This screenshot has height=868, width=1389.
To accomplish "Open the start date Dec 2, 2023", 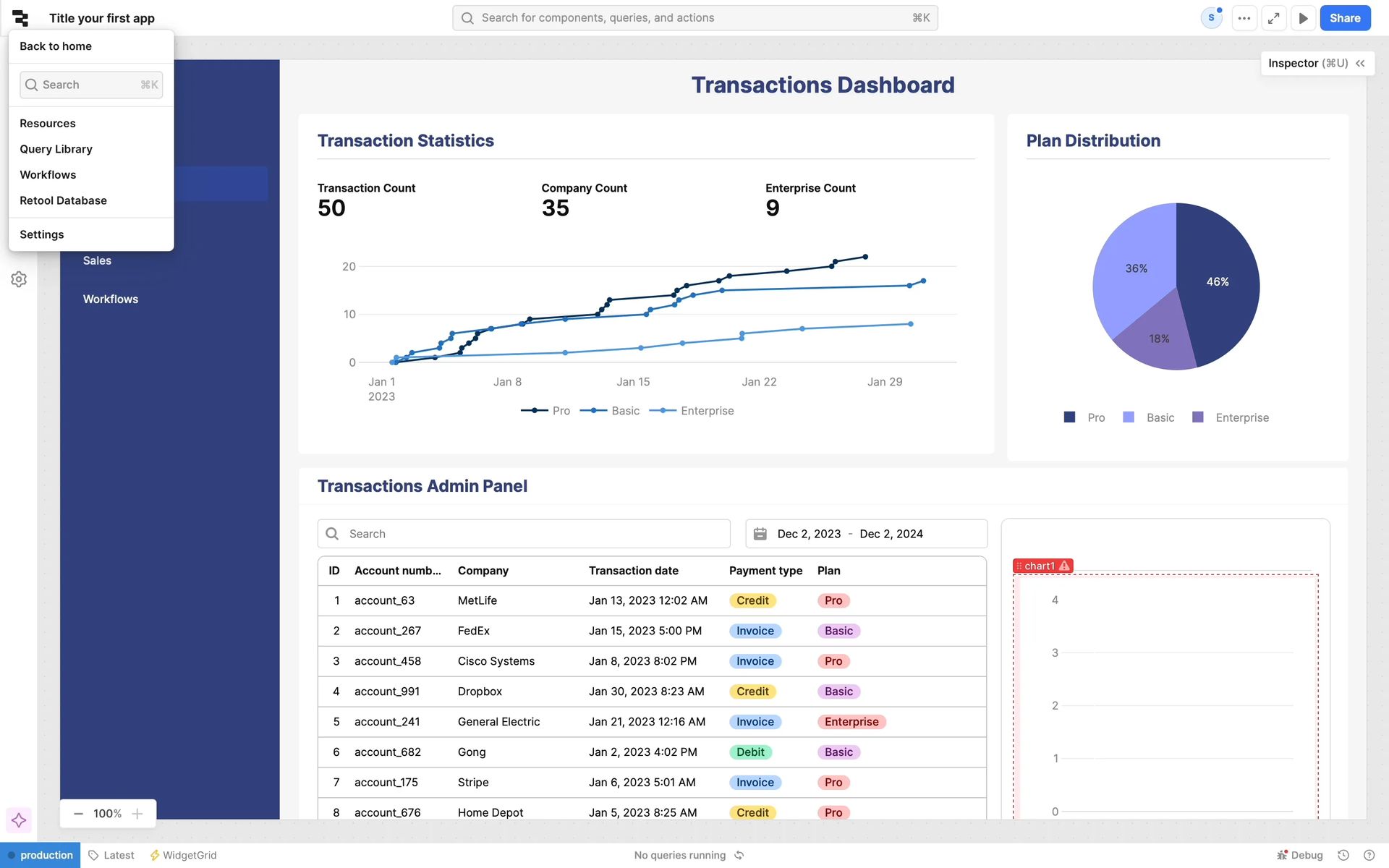I will (809, 534).
